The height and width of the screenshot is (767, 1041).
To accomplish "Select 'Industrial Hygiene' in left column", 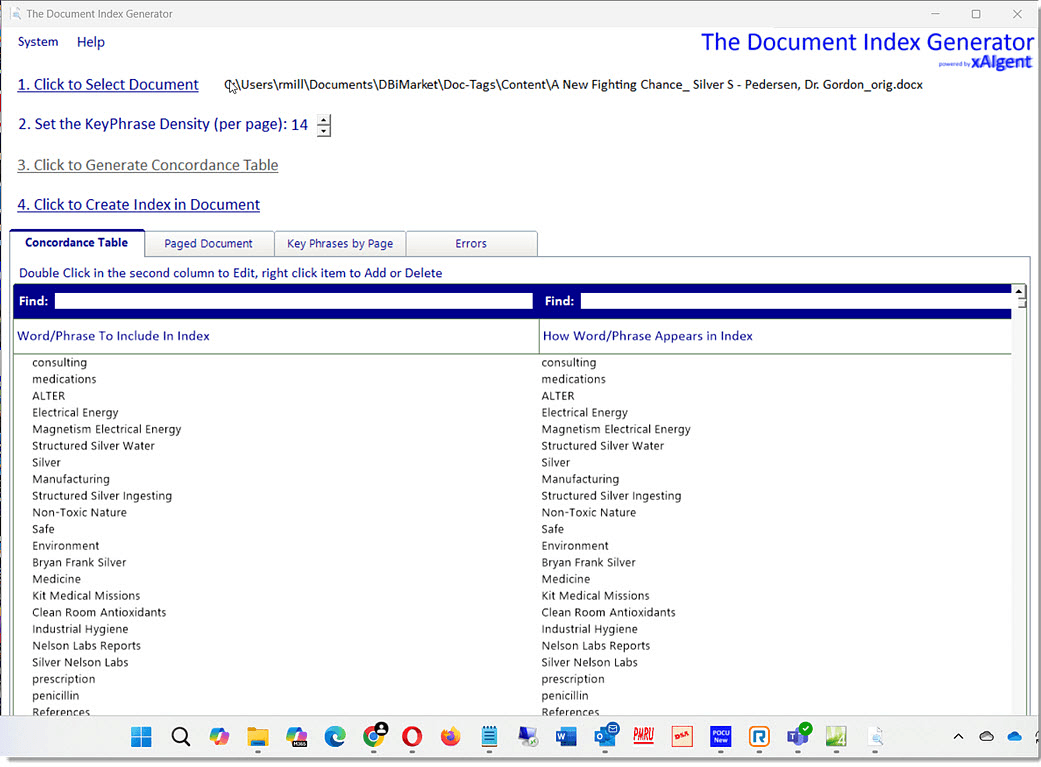I will point(80,629).
